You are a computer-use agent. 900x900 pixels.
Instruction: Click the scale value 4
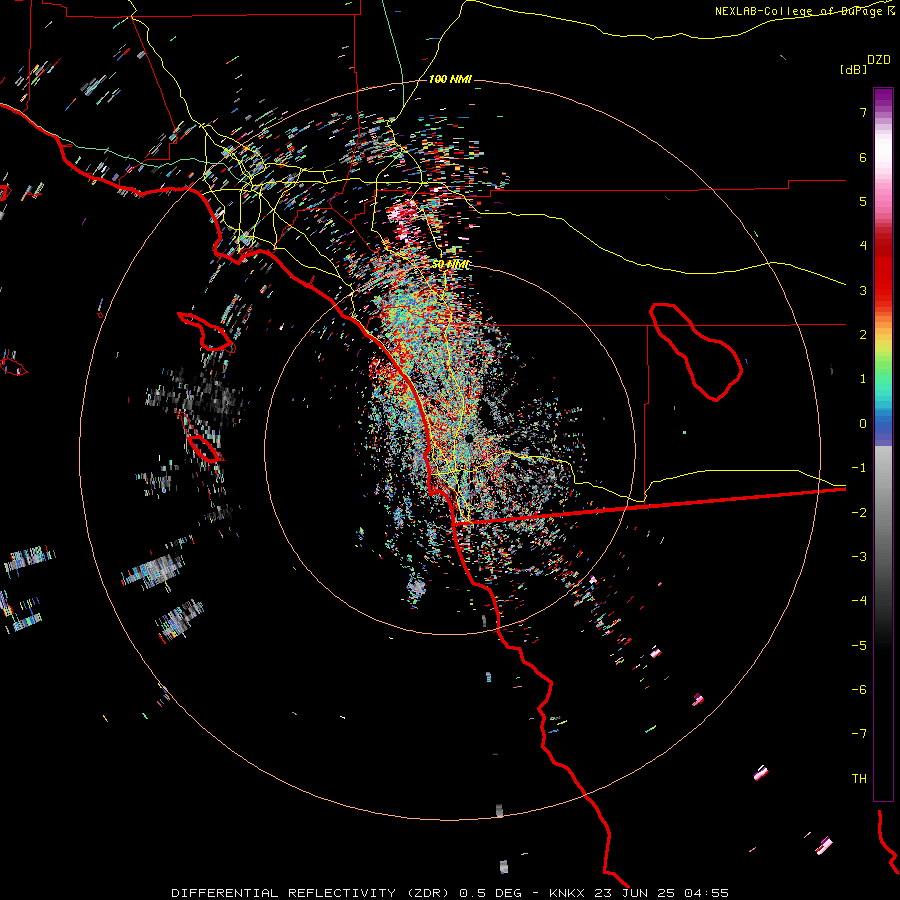(x=863, y=246)
